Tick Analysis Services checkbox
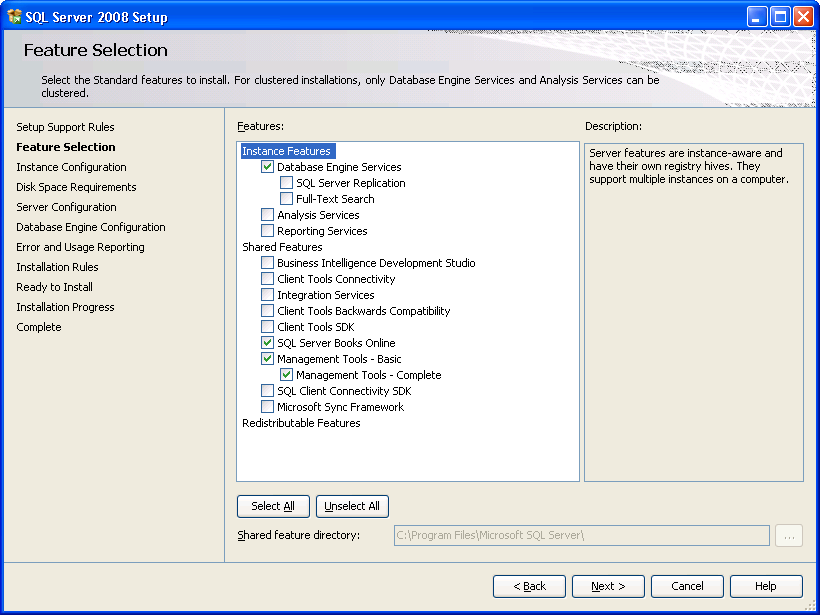Viewport: 820px width, 615px height. click(267, 214)
